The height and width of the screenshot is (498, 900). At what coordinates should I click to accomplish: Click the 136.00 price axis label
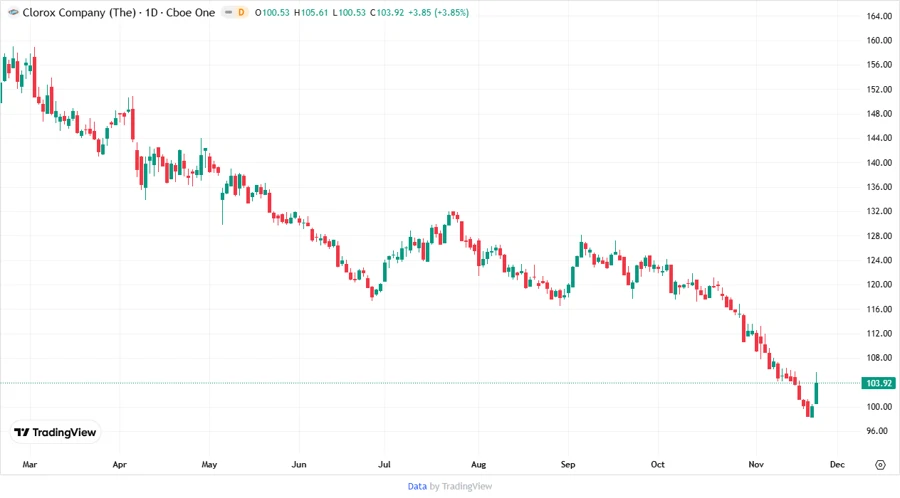(879, 187)
